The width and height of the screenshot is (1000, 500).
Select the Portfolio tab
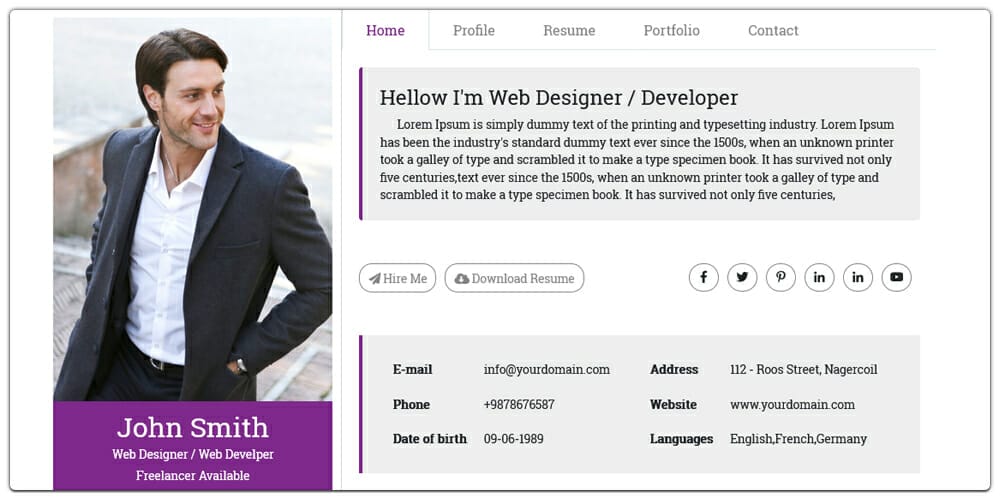click(671, 30)
